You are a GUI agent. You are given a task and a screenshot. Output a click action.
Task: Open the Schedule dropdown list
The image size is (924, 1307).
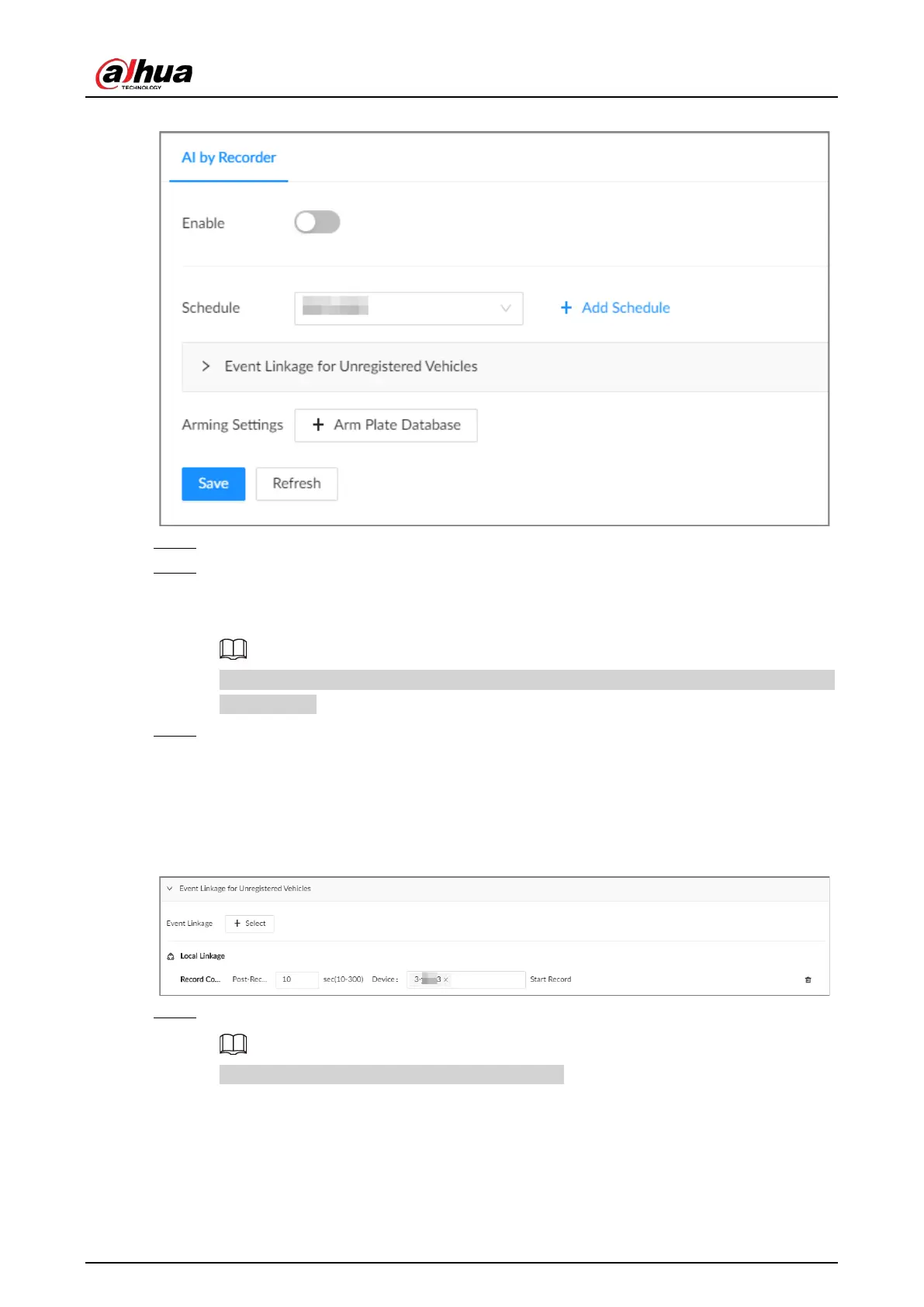pos(409,308)
